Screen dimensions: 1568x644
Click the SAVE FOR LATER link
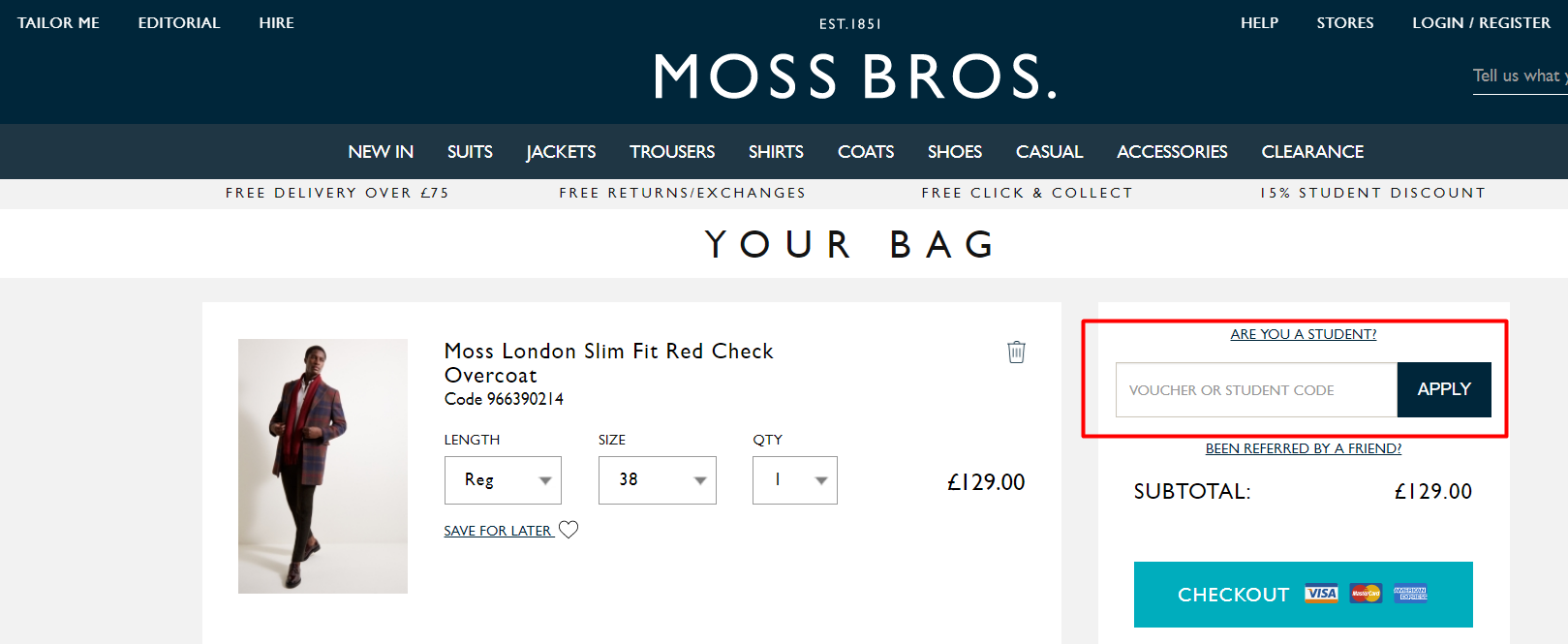[498, 530]
